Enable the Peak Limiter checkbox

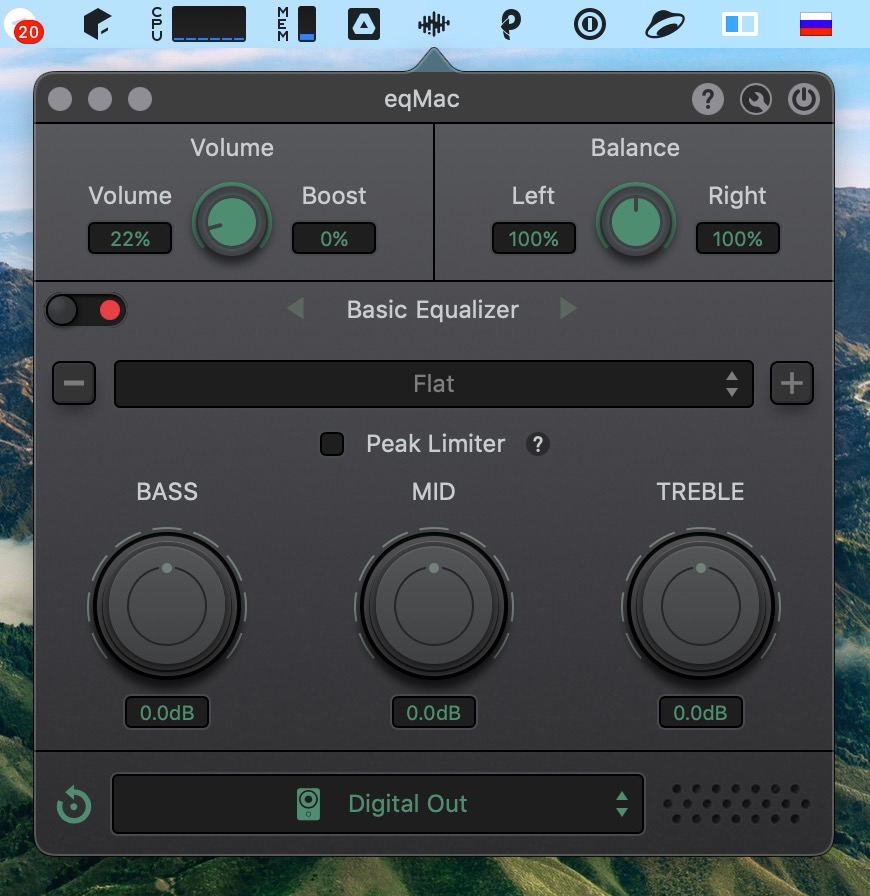coord(332,444)
